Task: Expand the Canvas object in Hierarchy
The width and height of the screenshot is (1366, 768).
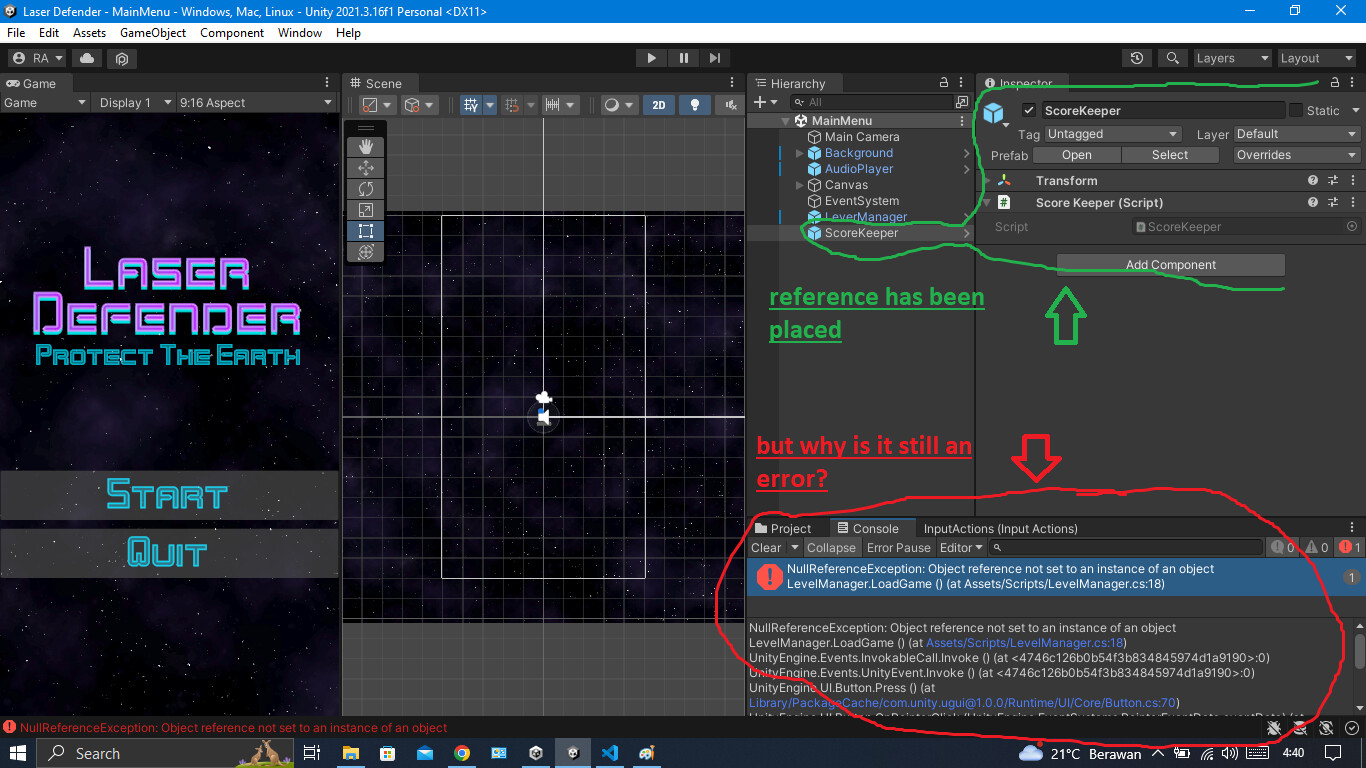Action: [799, 185]
